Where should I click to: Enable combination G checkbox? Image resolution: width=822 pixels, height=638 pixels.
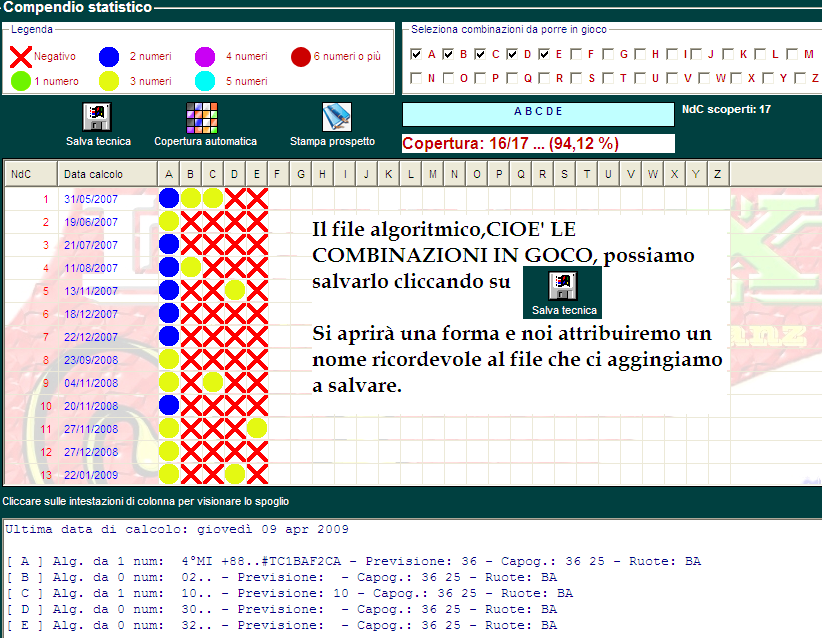pyautogui.click(x=608, y=54)
